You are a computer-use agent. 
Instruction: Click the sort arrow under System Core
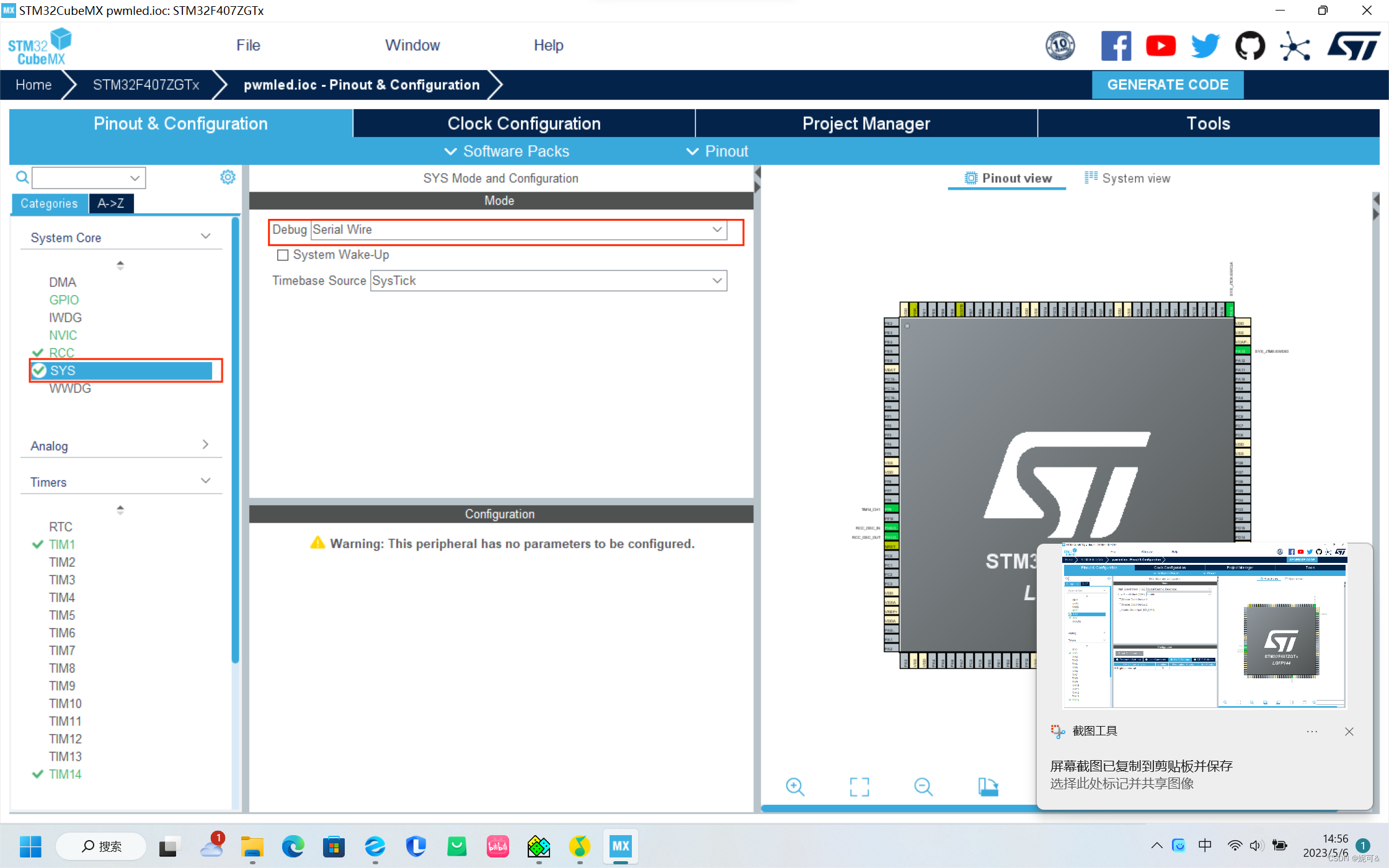120,265
